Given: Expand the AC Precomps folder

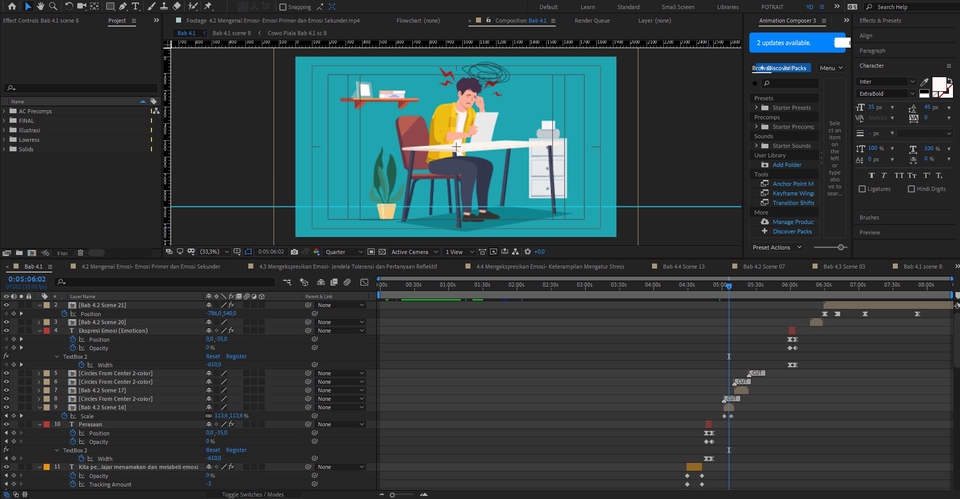Looking at the screenshot, I should pos(4,111).
